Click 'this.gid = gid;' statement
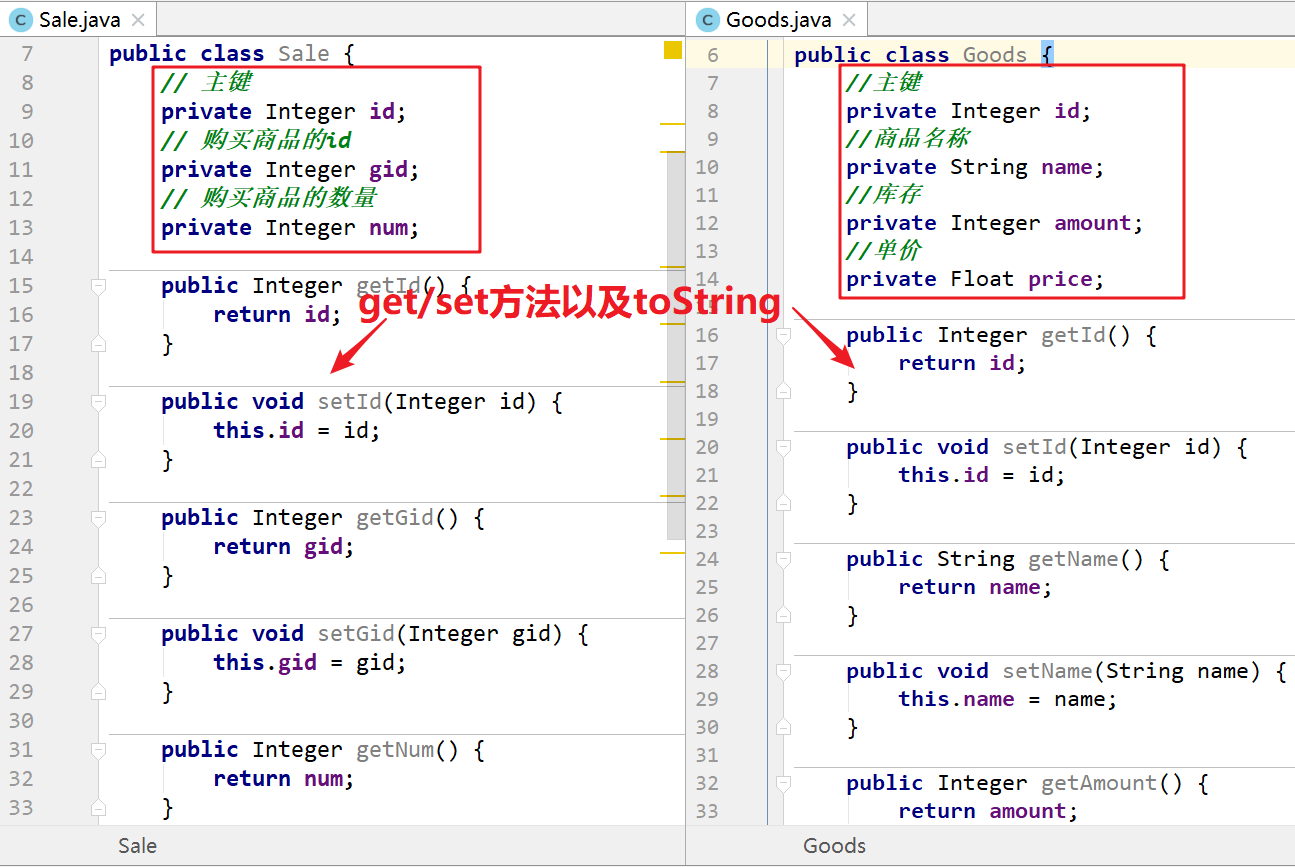1295x867 pixels. 310,663
